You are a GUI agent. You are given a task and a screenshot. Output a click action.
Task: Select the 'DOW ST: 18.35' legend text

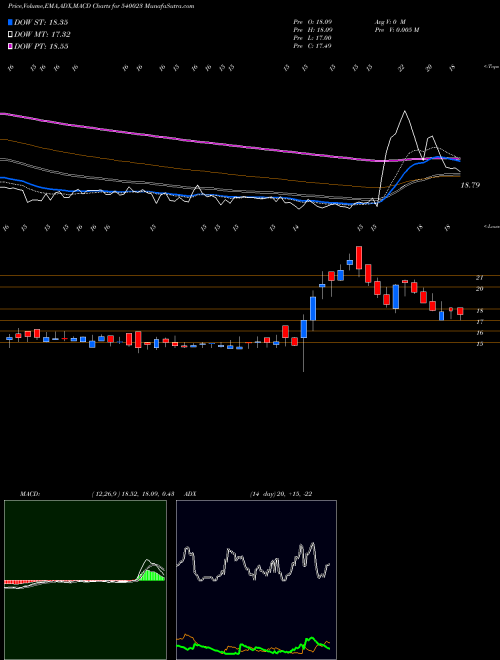(41, 22)
